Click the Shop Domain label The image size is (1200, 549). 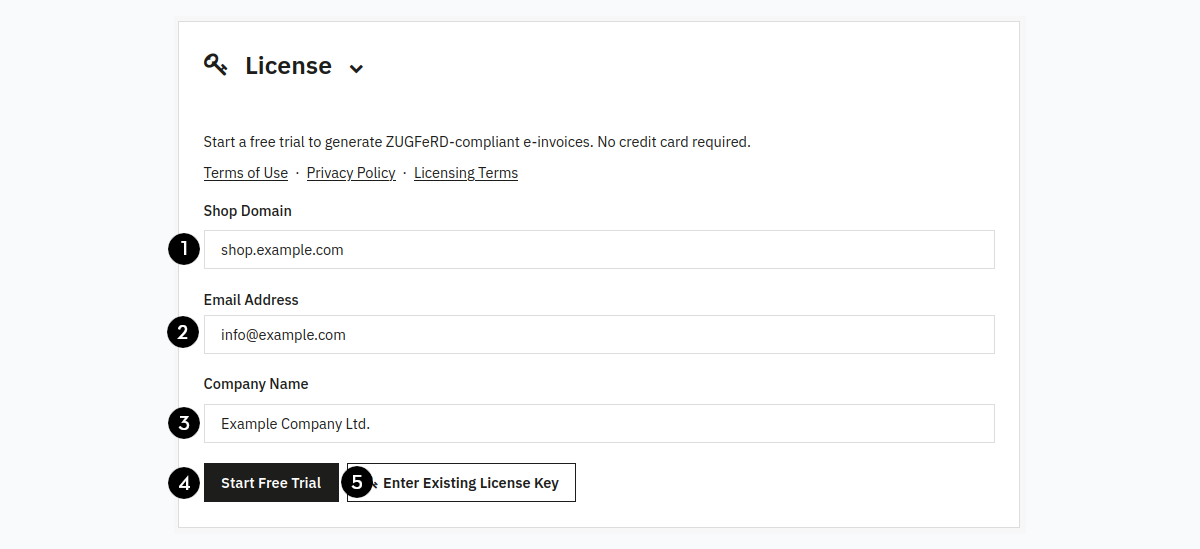248,211
